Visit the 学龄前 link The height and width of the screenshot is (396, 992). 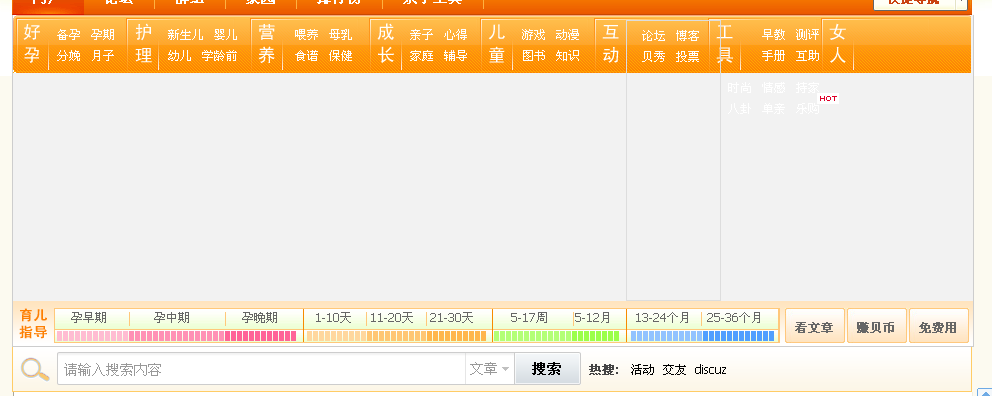click(220, 56)
